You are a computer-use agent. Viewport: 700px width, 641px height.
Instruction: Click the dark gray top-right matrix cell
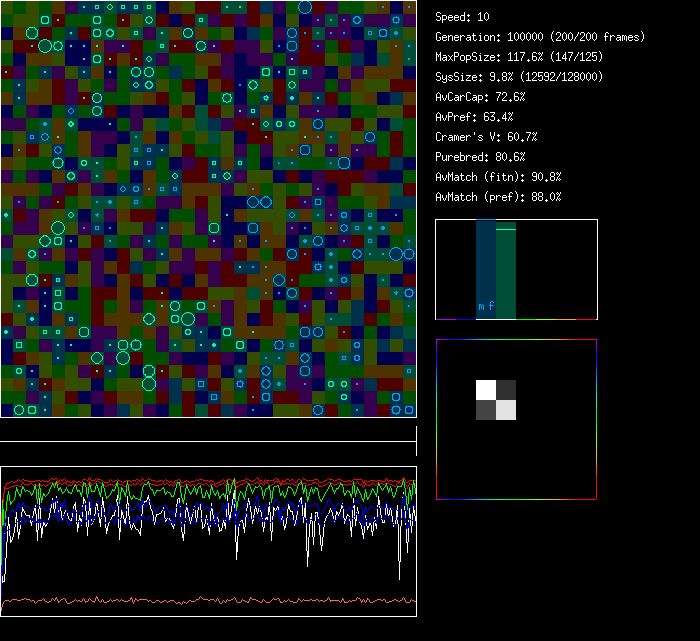click(506, 390)
